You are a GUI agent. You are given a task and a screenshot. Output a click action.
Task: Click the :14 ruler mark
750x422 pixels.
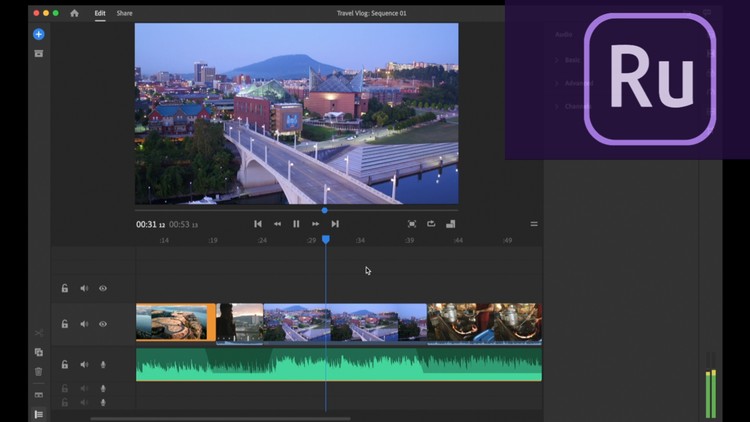coord(164,240)
